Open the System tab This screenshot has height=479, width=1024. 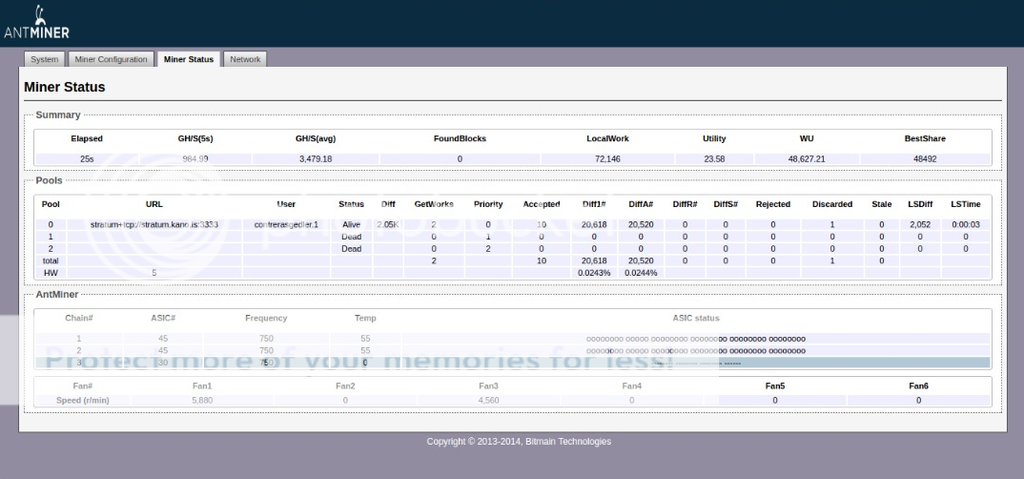coord(44,59)
